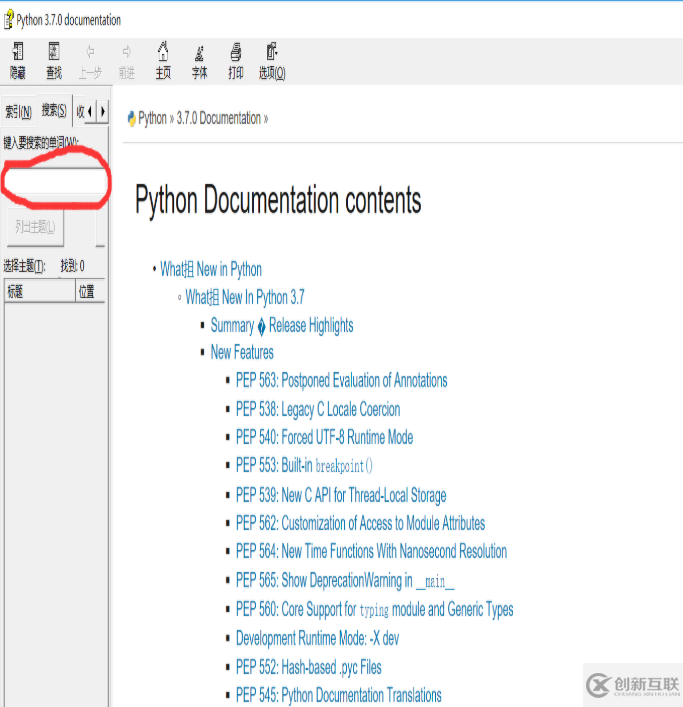Viewport: 683px width, 707px height.
Task: Open the 3.7.0 Documentation breadcrumb link
Action: coord(219,119)
